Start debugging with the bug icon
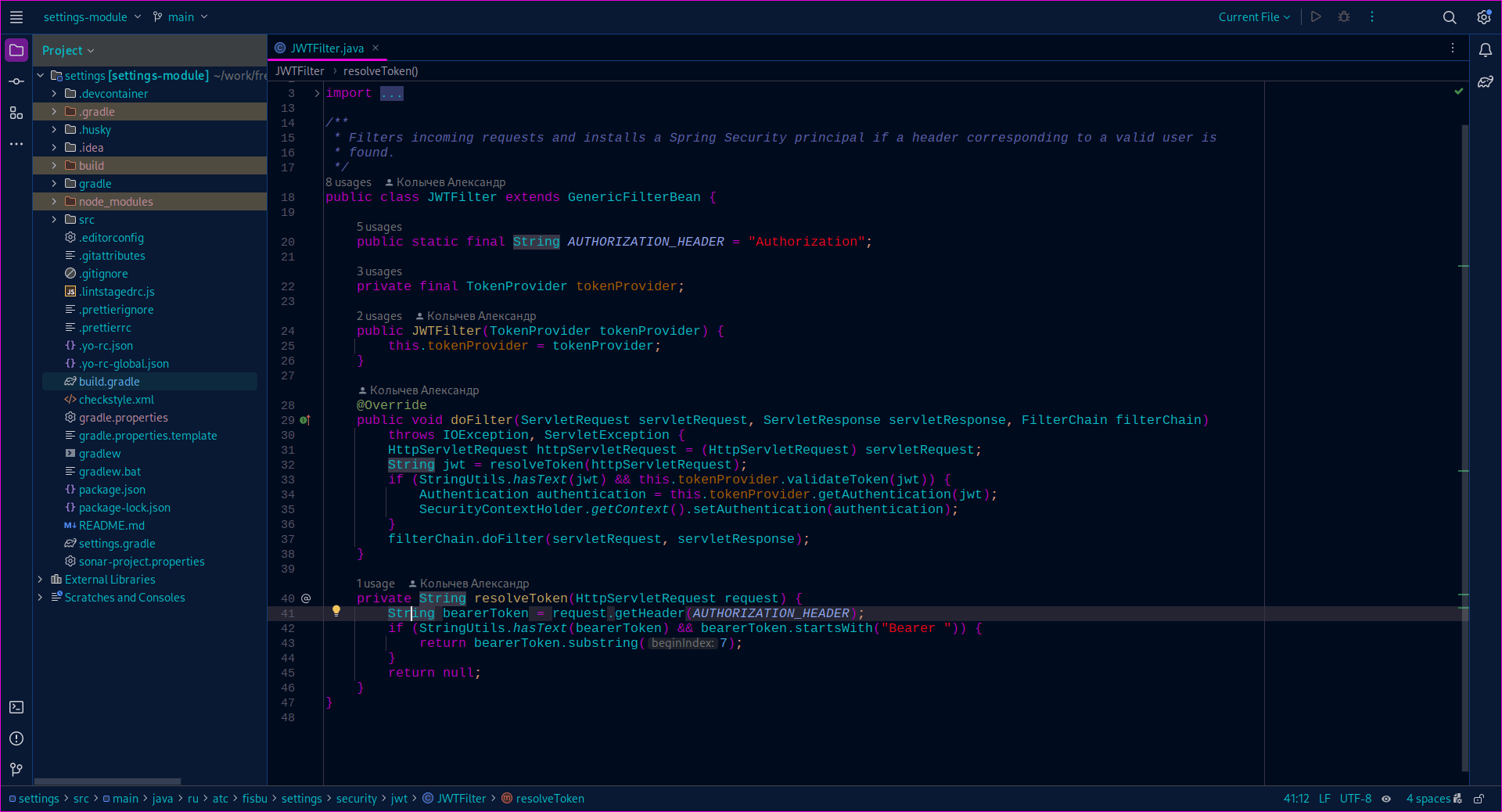 click(x=1344, y=16)
